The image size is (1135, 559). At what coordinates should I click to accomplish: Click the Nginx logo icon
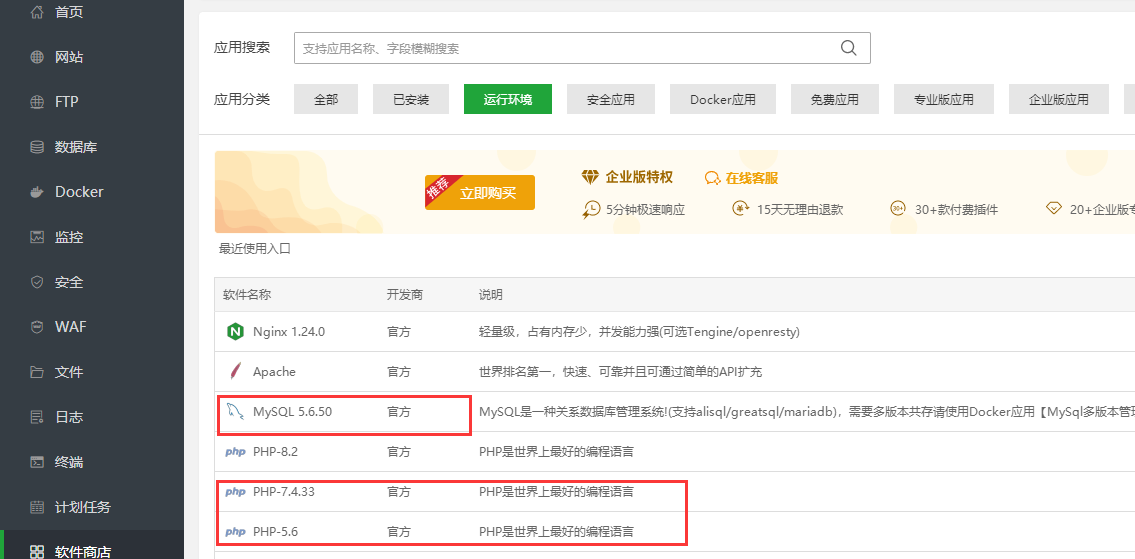pos(235,332)
